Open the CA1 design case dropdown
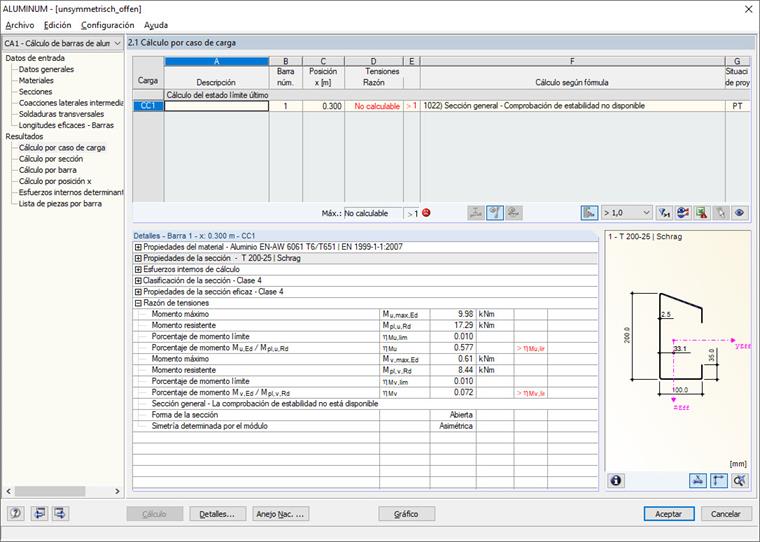The image size is (760, 542). click(x=62, y=43)
